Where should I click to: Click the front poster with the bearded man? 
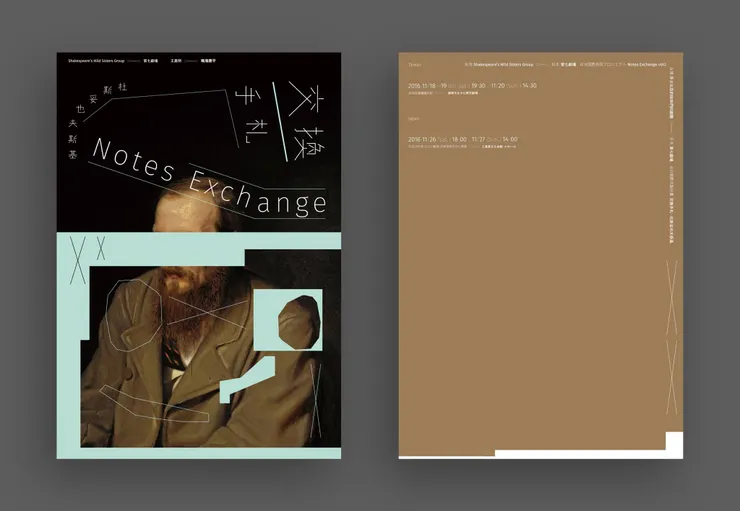coord(199,255)
